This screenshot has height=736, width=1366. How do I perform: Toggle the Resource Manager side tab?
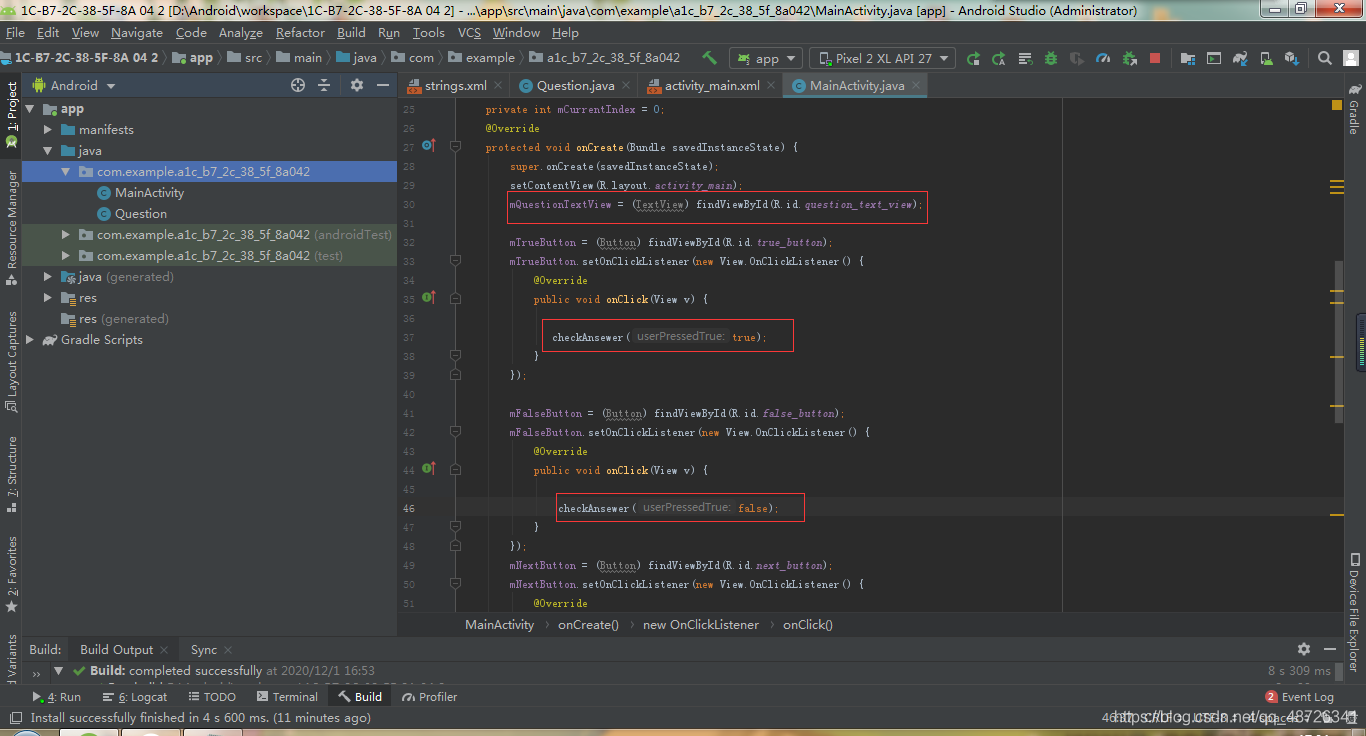(x=11, y=227)
